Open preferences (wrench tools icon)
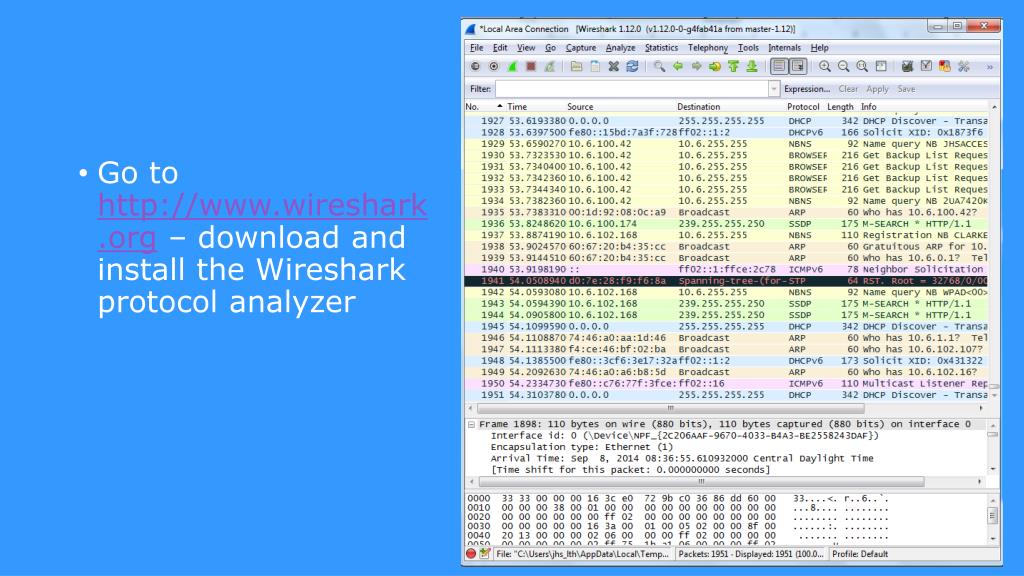This screenshot has height=576, width=1024. (x=963, y=67)
